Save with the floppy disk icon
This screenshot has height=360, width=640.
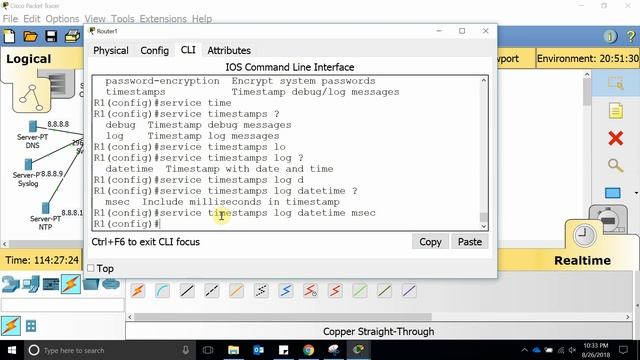click(x=51, y=36)
